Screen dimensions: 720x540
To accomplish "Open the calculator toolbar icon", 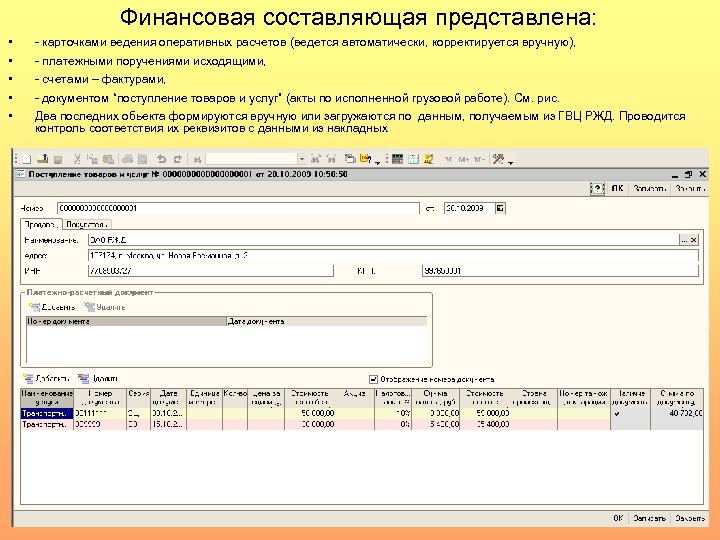I will point(398,159).
